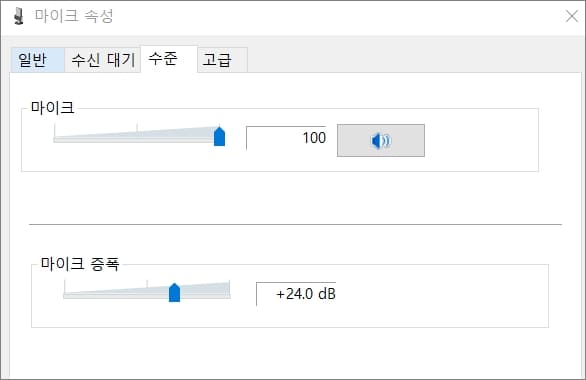Click the far right end of boost slider

tap(229, 296)
